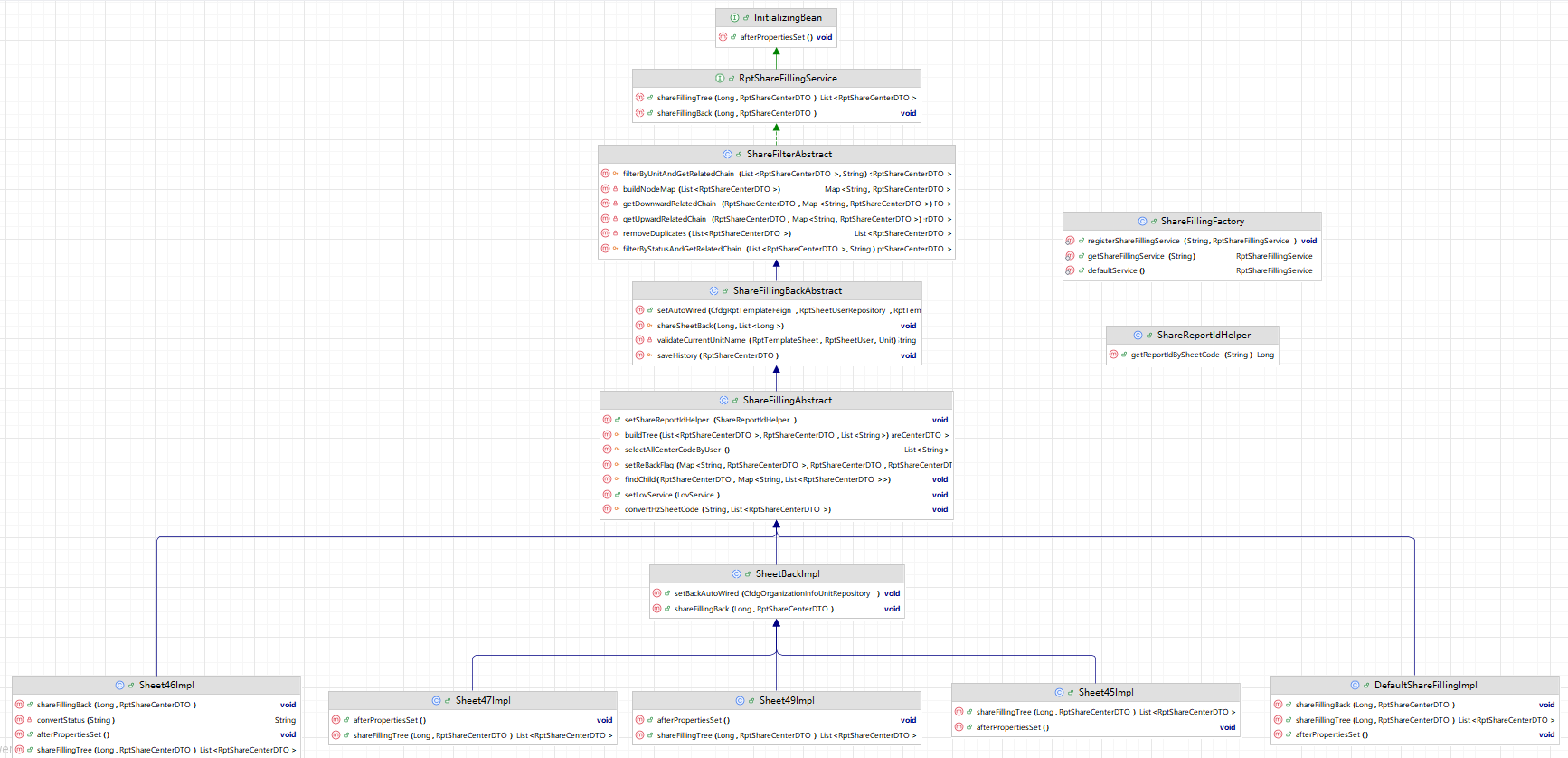Select the Sheet49Impl class node title
The width and height of the screenshot is (1568, 758).
click(786, 701)
